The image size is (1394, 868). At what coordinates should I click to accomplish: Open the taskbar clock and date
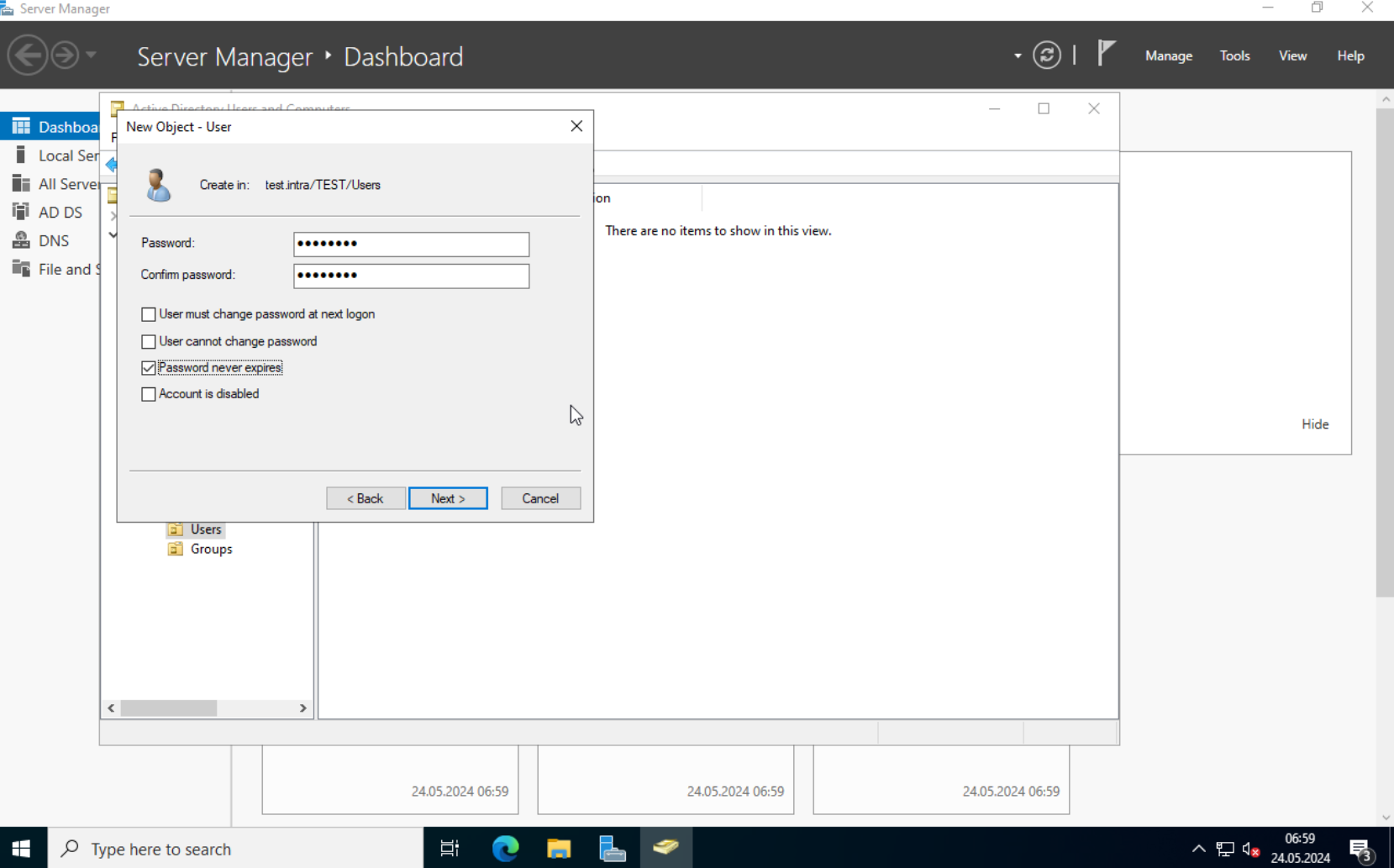[x=1300, y=849]
